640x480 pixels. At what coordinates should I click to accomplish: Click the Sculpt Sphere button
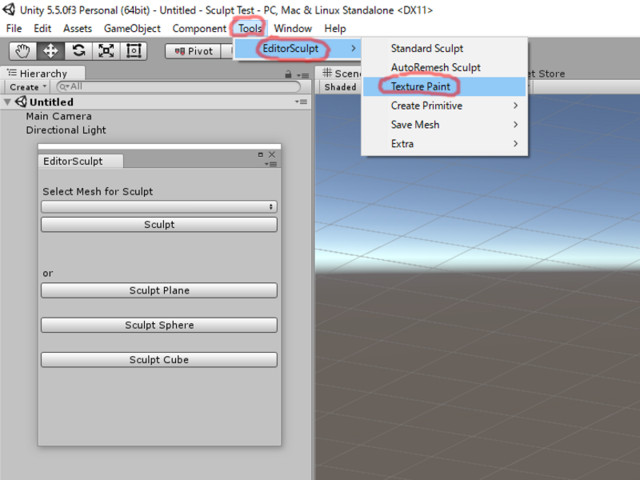click(159, 325)
